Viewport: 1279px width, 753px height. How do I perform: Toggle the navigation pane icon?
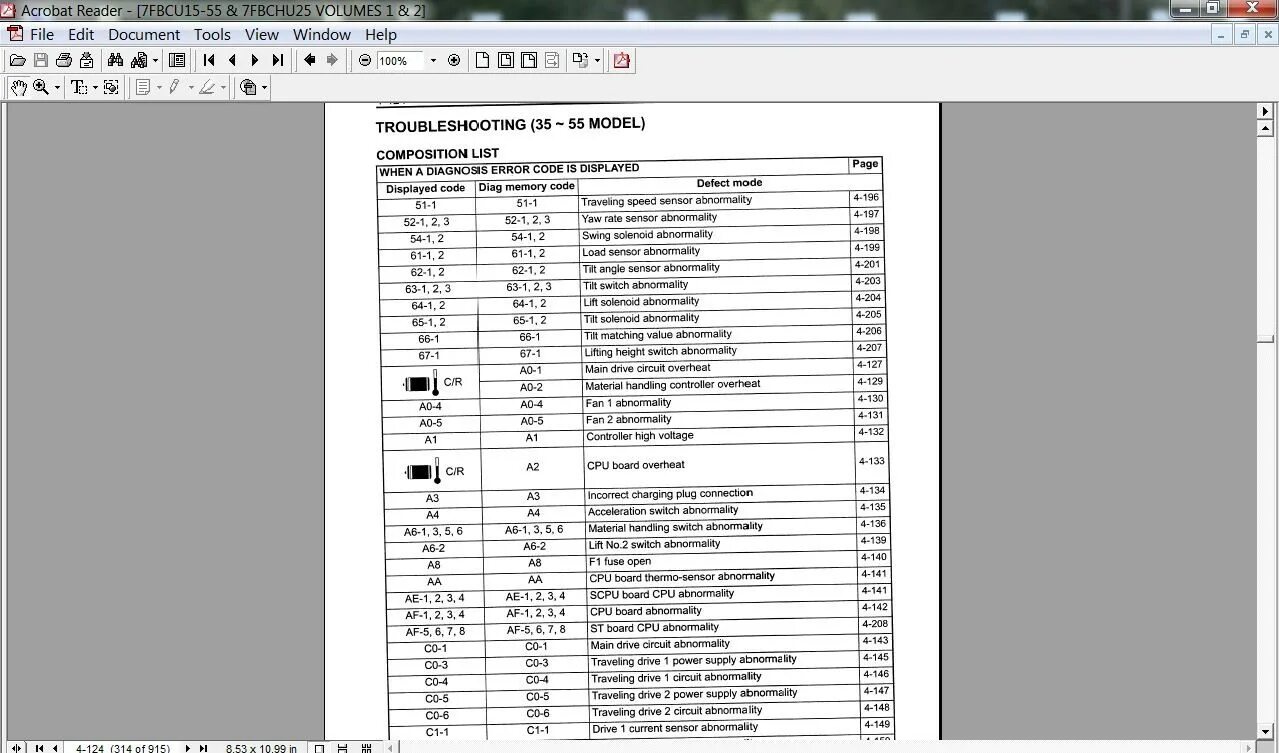(177, 60)
